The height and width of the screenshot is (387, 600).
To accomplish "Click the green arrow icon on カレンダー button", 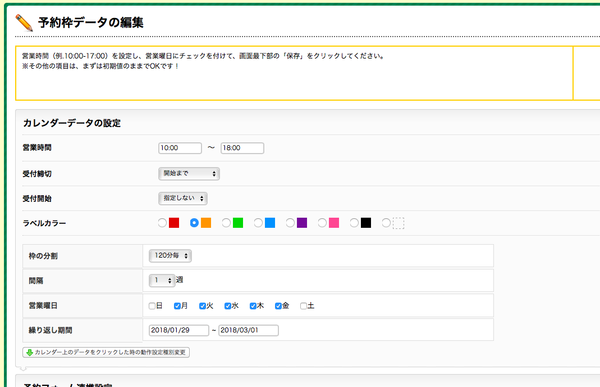I will [29, 352].
